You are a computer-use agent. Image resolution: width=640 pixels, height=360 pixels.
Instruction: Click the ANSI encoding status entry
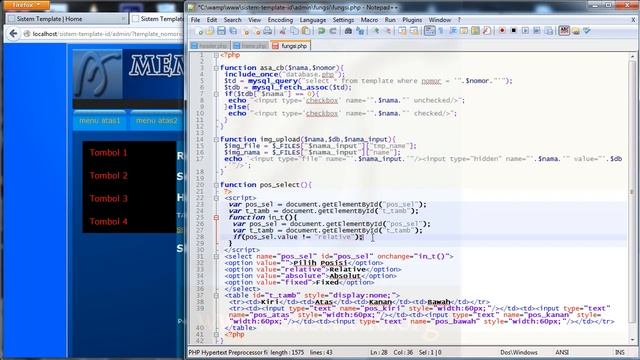pyautogui.click(x=562, y=352)
